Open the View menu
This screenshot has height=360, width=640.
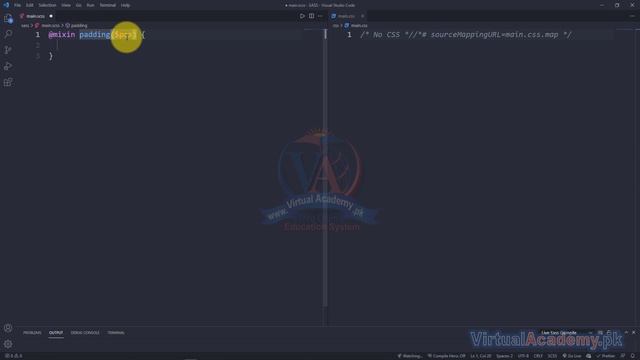[66, 5]
